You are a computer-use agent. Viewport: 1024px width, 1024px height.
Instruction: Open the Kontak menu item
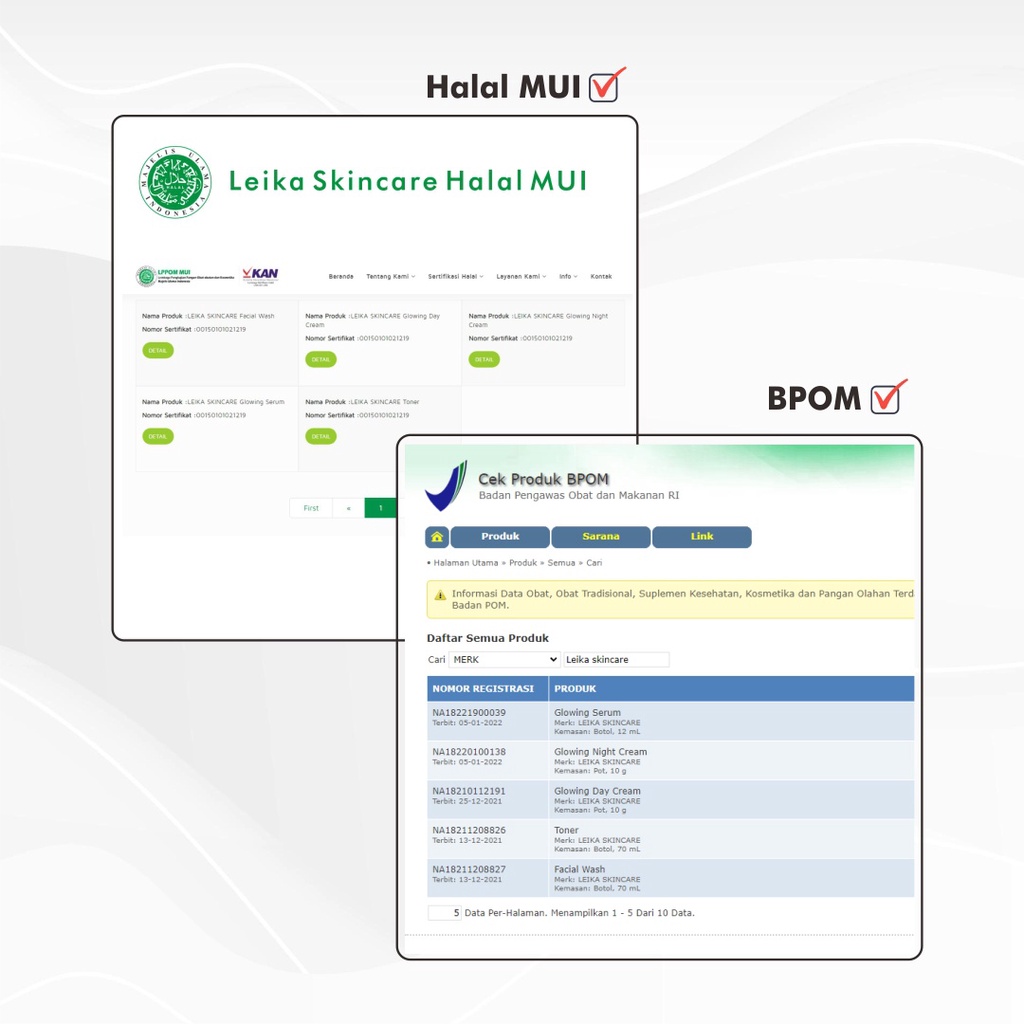click(x=601, y=277)
